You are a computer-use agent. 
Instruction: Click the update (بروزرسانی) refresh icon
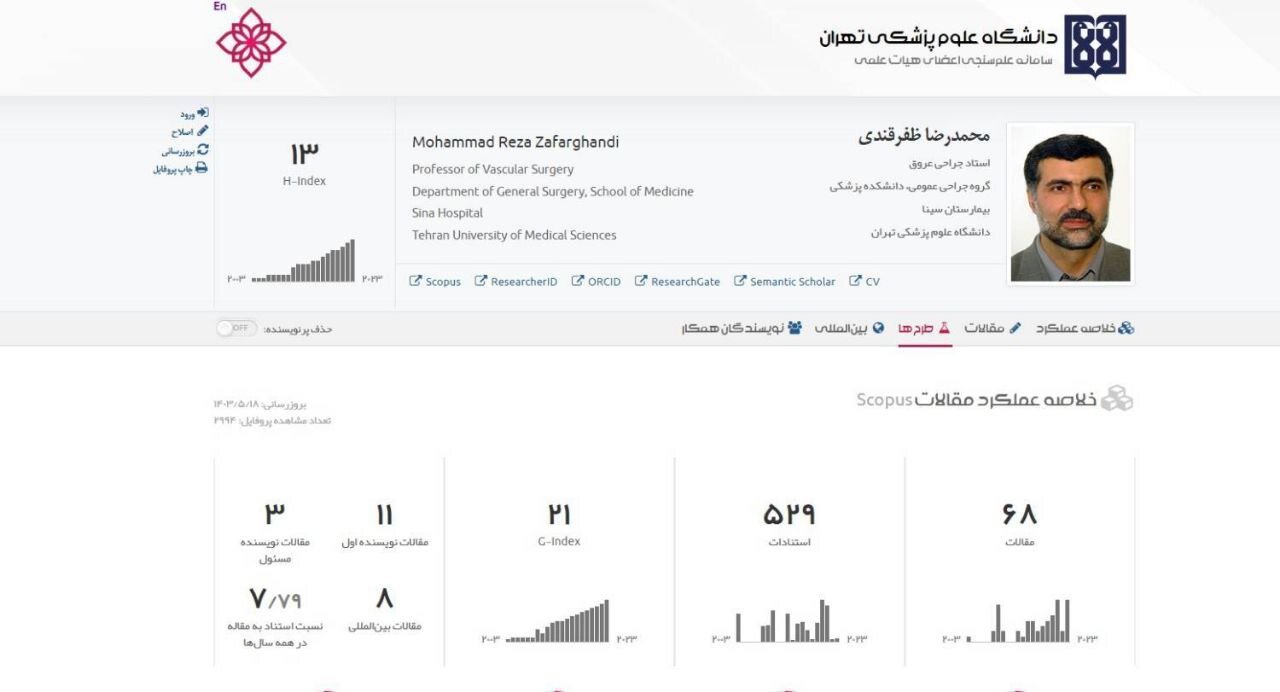[203, 150]
